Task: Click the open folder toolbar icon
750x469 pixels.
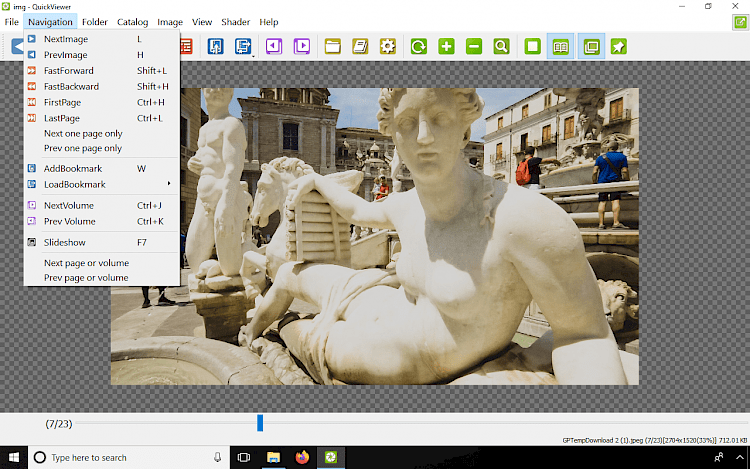Action: coord(333,46)
